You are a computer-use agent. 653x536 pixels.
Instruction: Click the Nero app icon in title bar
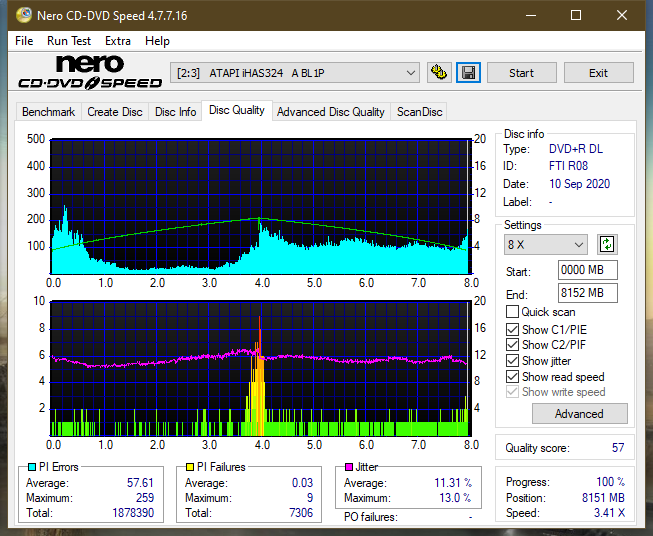[24, 15]
